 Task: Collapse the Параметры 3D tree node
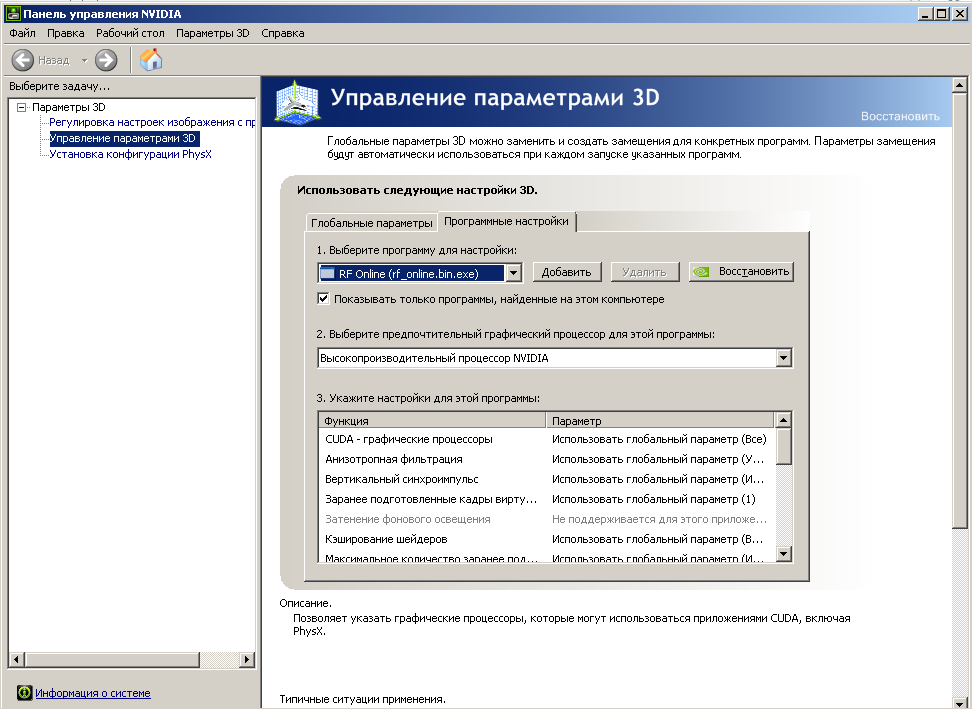pos(22,107)
